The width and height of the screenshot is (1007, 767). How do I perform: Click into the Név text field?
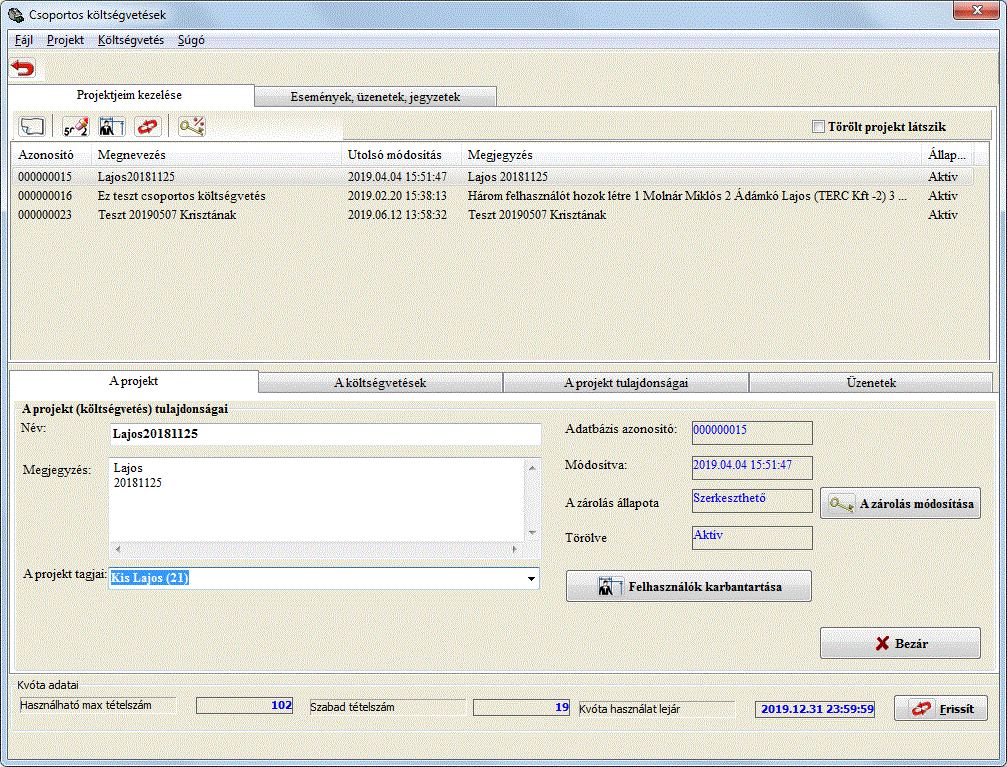tap(324, 435)
